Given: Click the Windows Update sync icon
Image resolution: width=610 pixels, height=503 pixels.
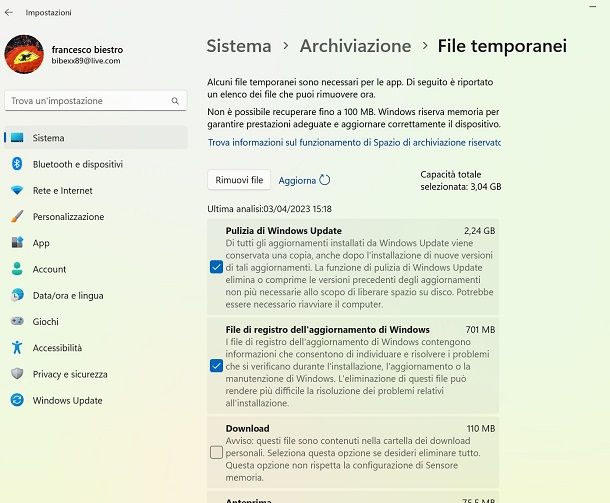Looking at the screenshot, I should tap(17, 400).
